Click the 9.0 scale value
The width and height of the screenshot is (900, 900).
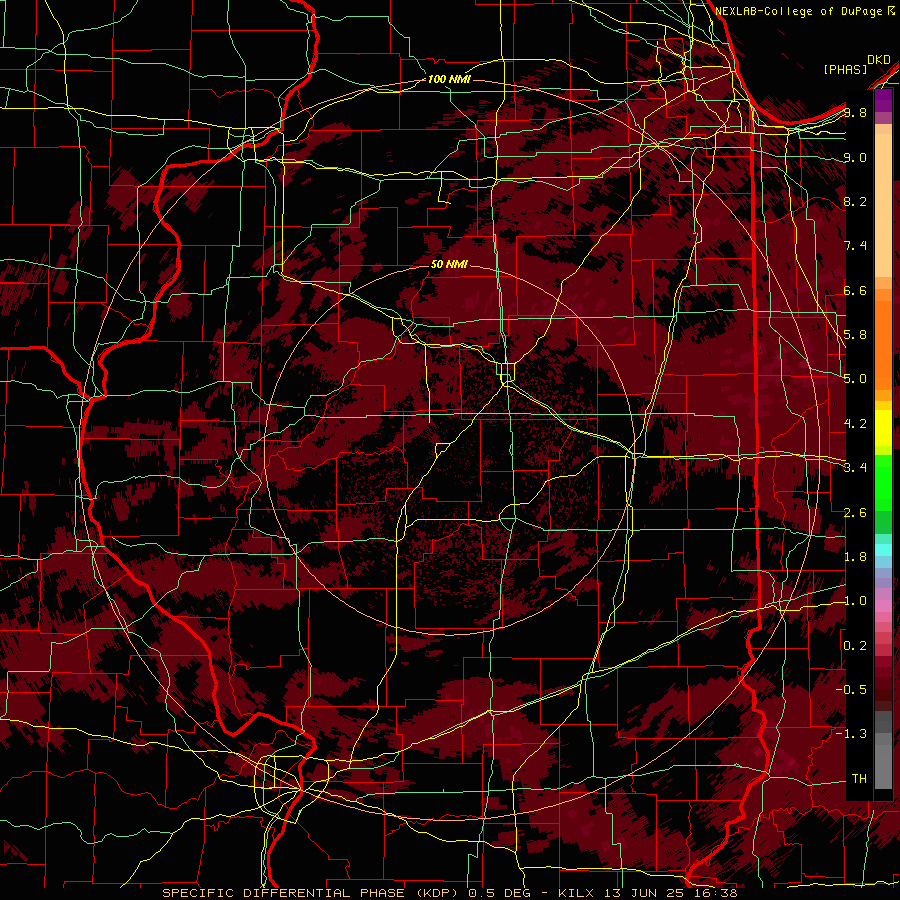(855, 157)
